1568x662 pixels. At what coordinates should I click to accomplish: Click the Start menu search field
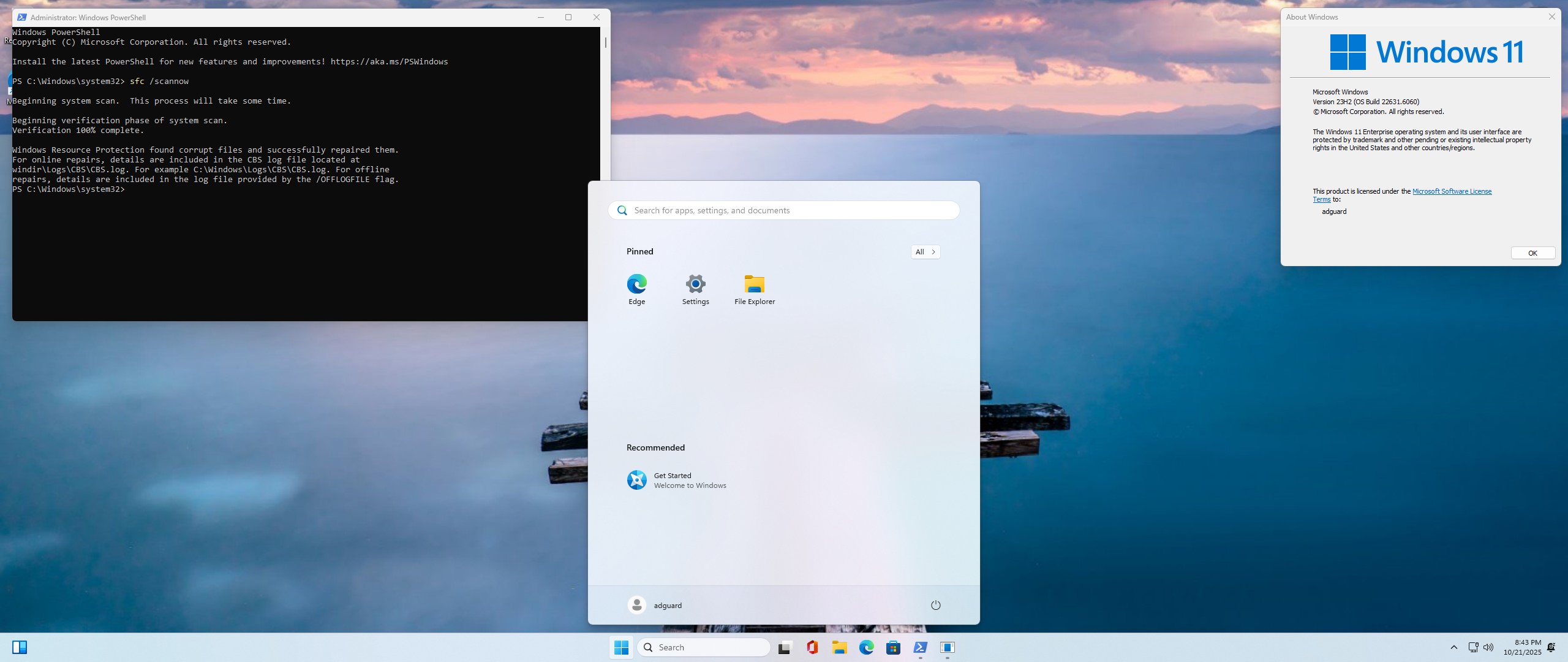point(784,210)
